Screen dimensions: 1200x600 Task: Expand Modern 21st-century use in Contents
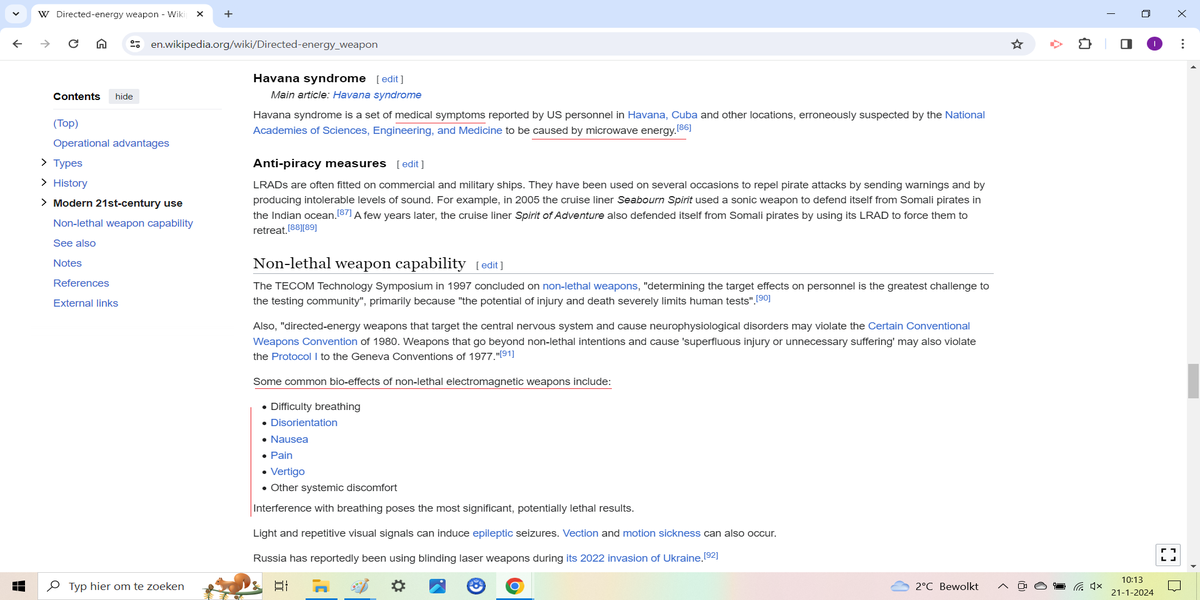pos(44,203)
